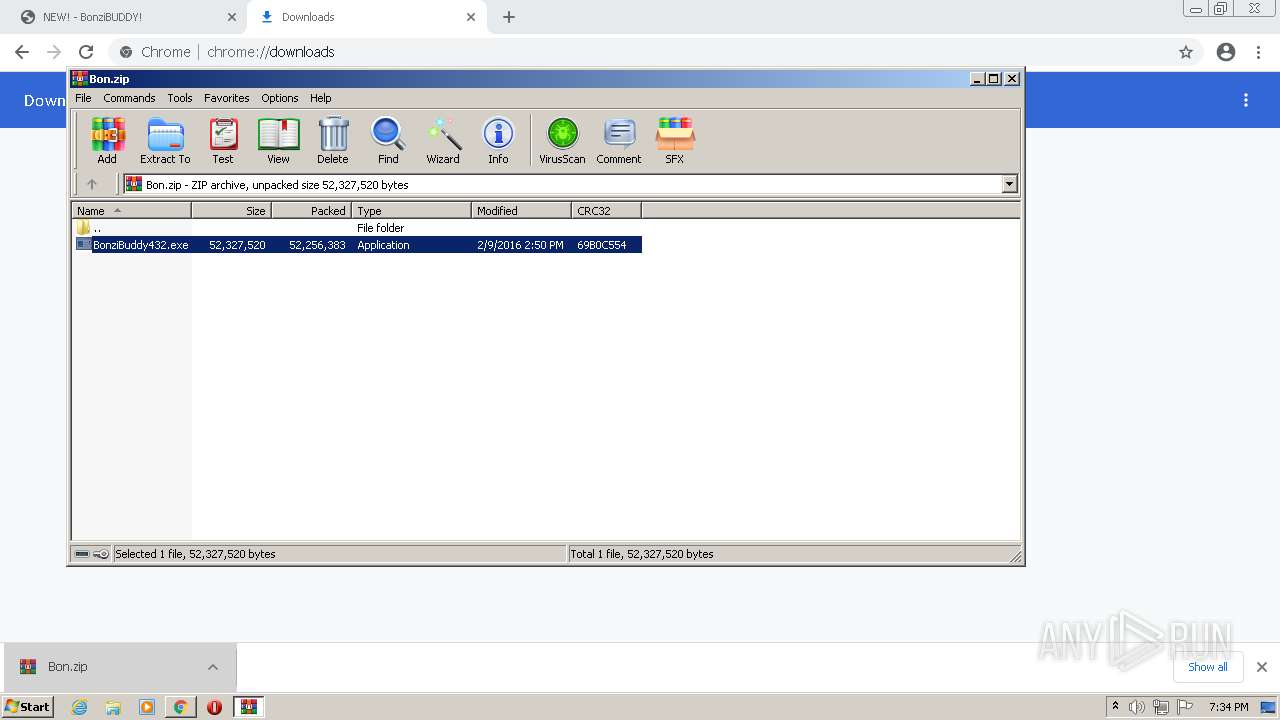Click the Chrome forward arrow
1280x720 pixels.
coord(54,52)
